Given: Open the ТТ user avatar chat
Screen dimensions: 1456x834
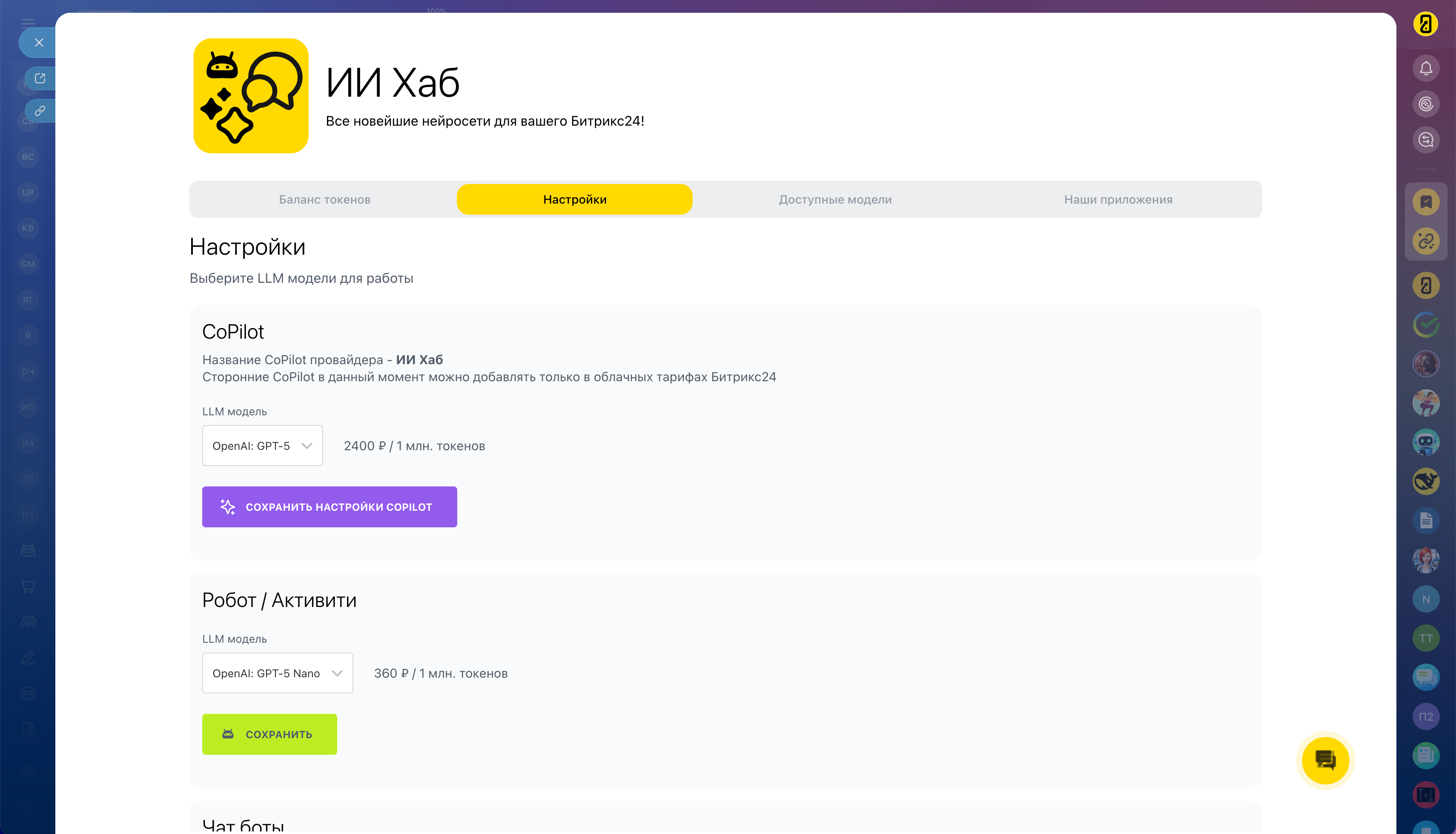Looking at the screenshot, I should point(1426,638).
